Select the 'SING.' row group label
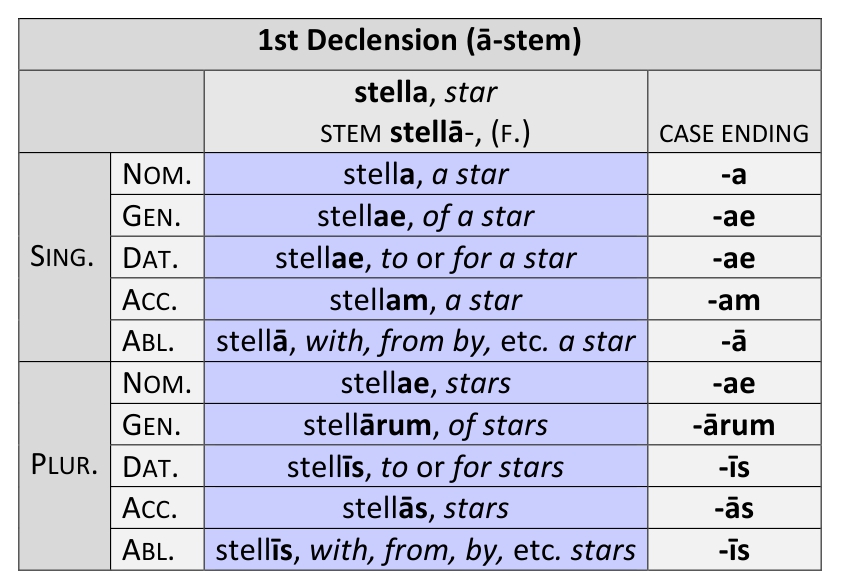The image size is (841, 588). click(64, 258)
